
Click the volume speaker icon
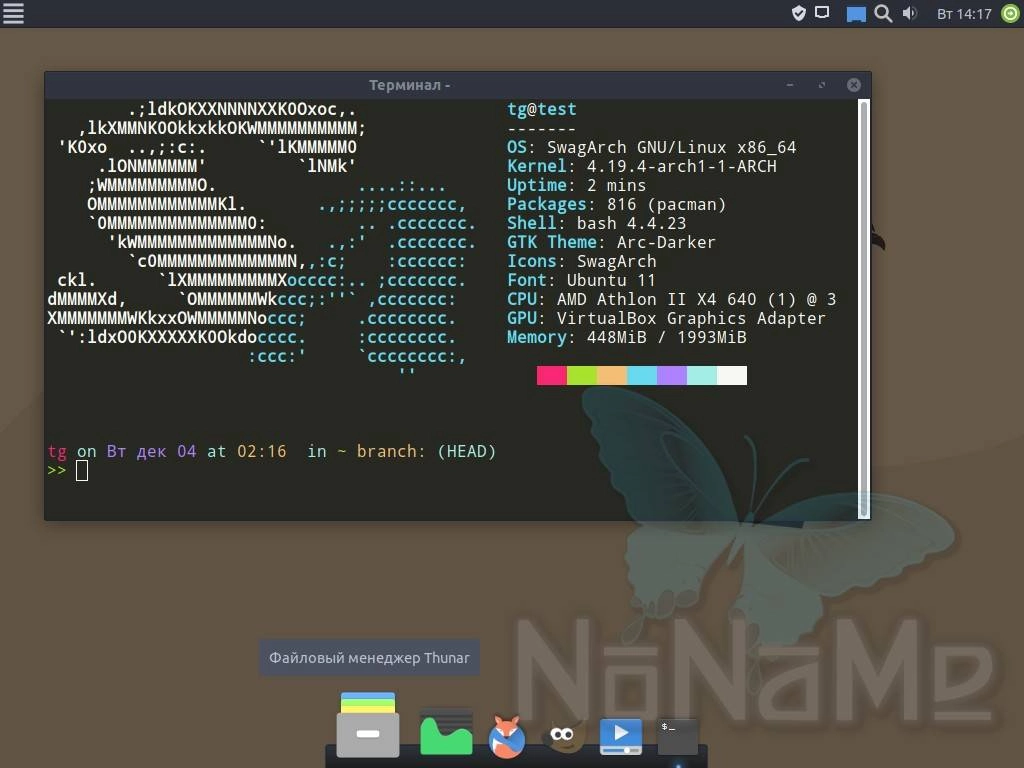pos(910,13)
